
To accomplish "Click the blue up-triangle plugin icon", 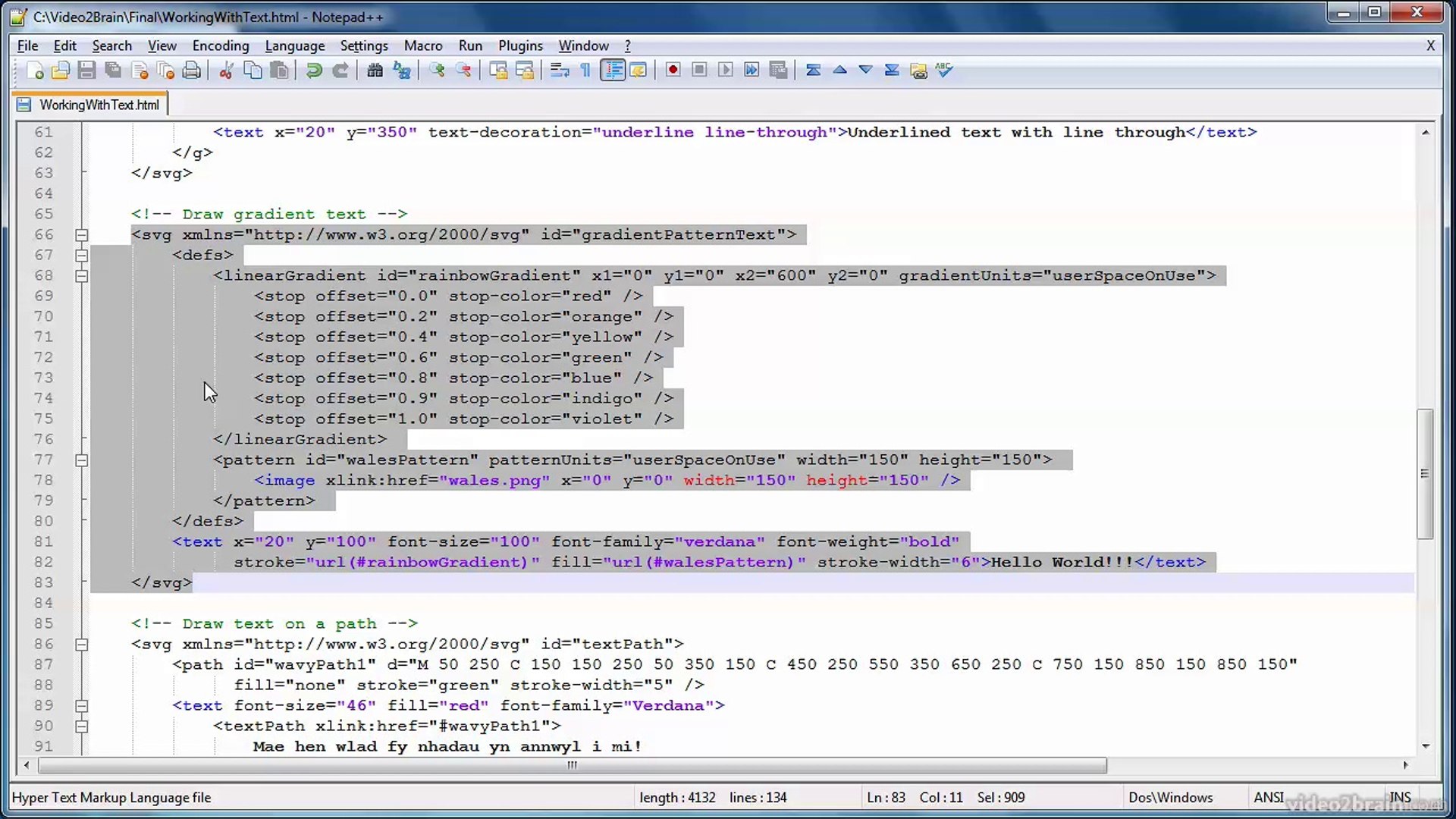I will tap(839, 71).
